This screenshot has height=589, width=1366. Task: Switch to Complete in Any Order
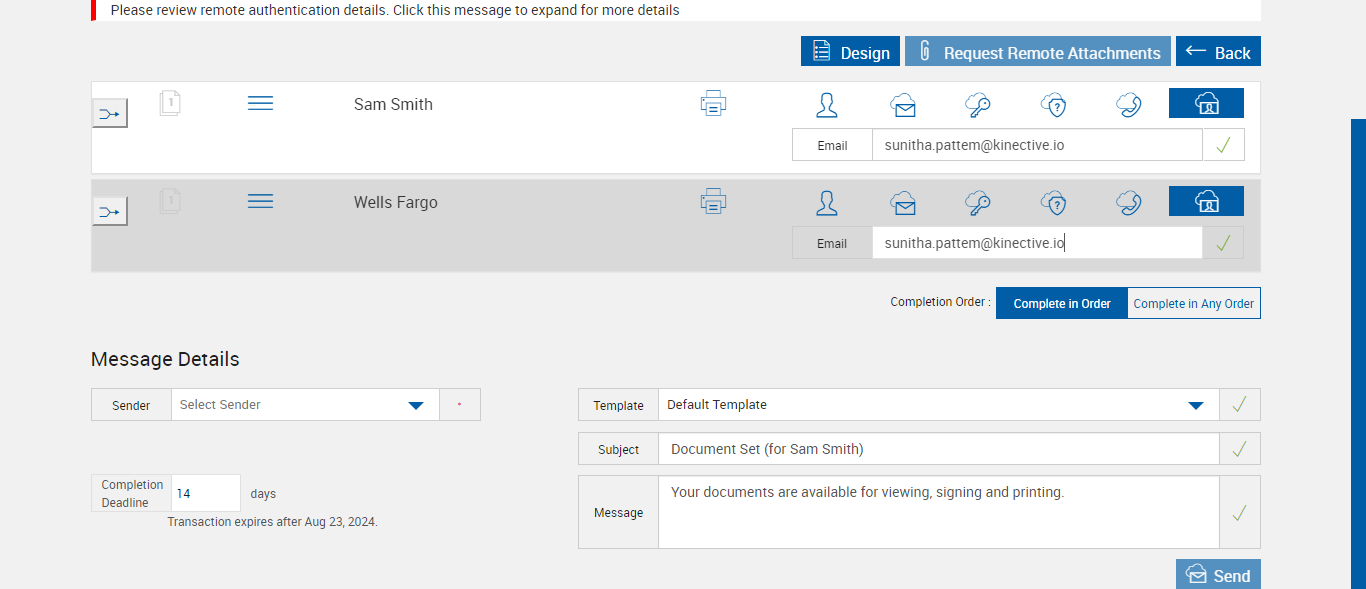(1194, 304)
